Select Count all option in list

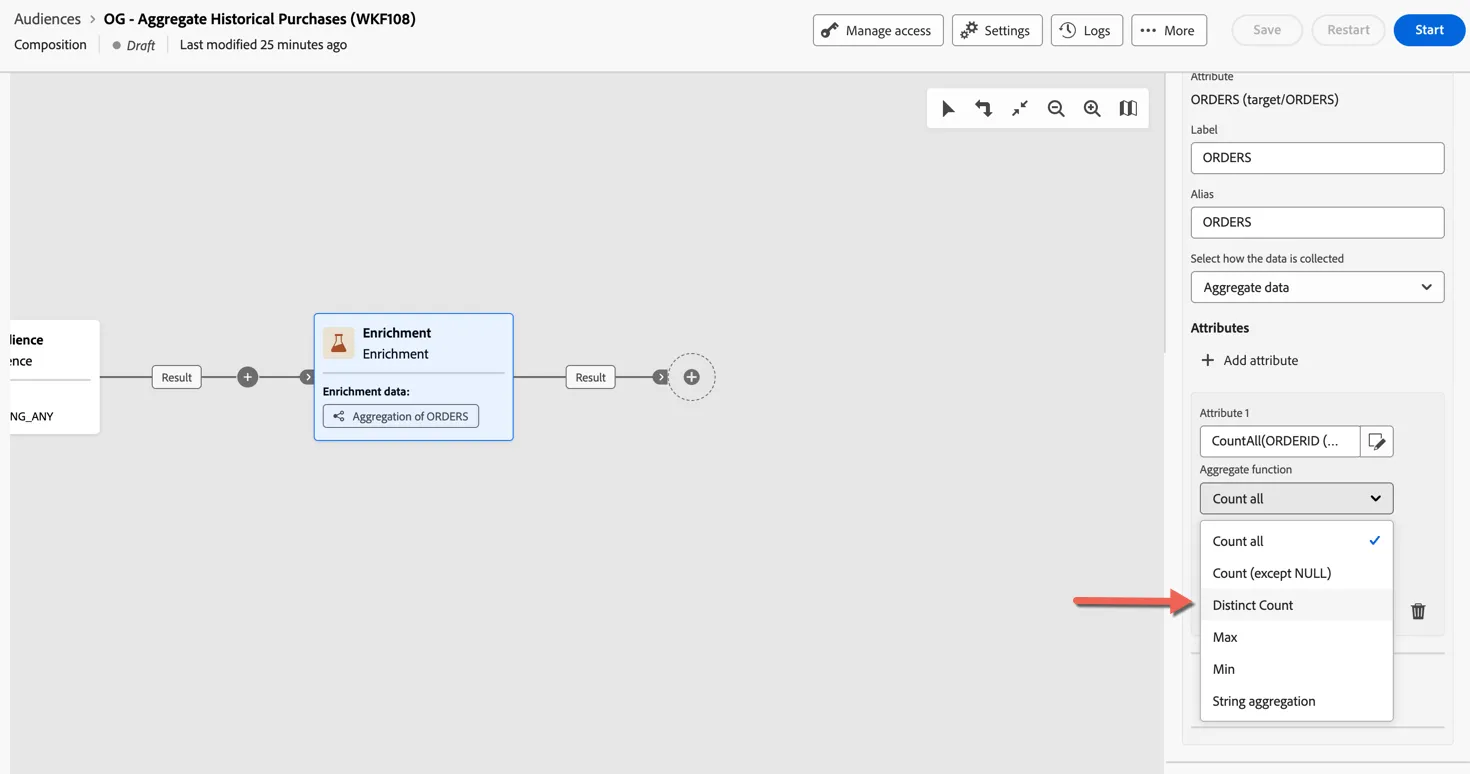tap(1296, 541)
